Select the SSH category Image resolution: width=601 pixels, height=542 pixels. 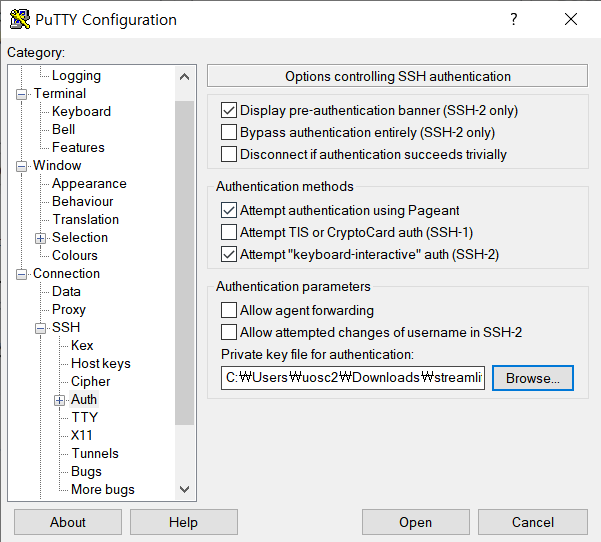66,327
